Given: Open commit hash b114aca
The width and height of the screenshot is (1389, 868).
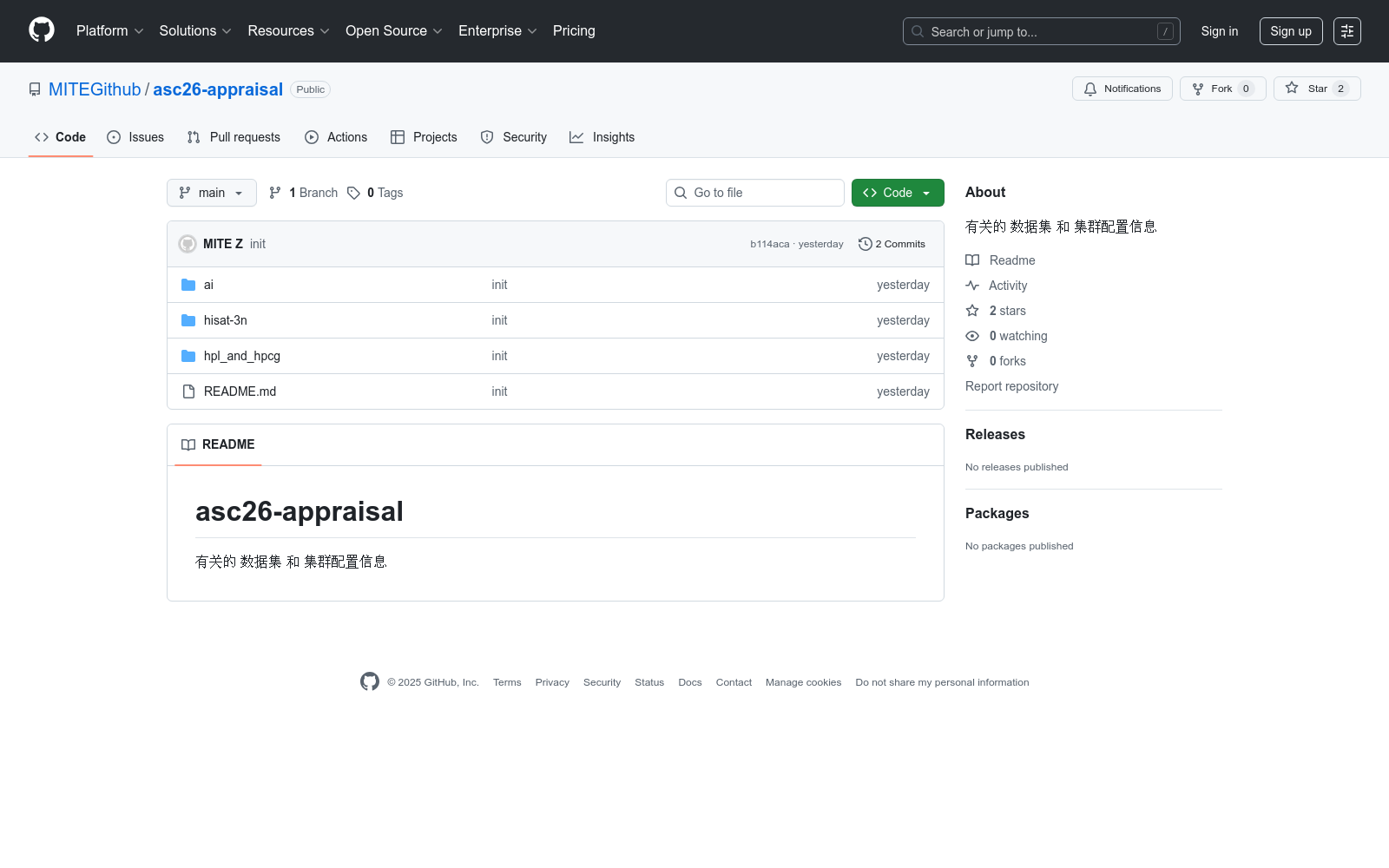Looking at the screenshot, I should pos(770,244).
